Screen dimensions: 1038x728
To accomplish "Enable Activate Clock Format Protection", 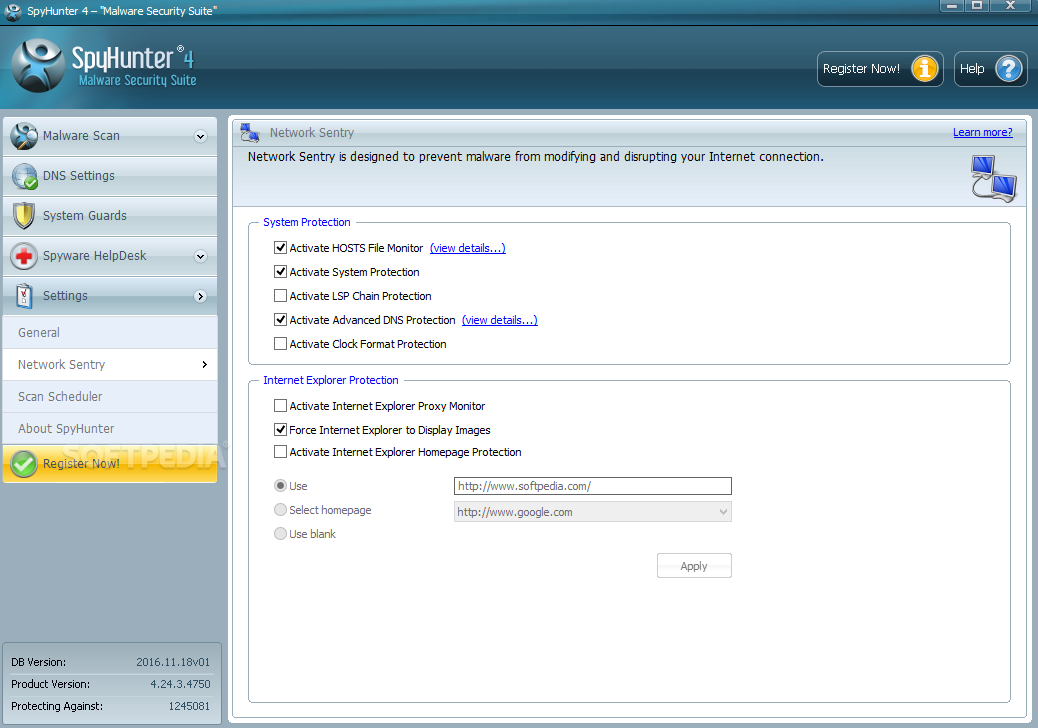I will [280, 343].
